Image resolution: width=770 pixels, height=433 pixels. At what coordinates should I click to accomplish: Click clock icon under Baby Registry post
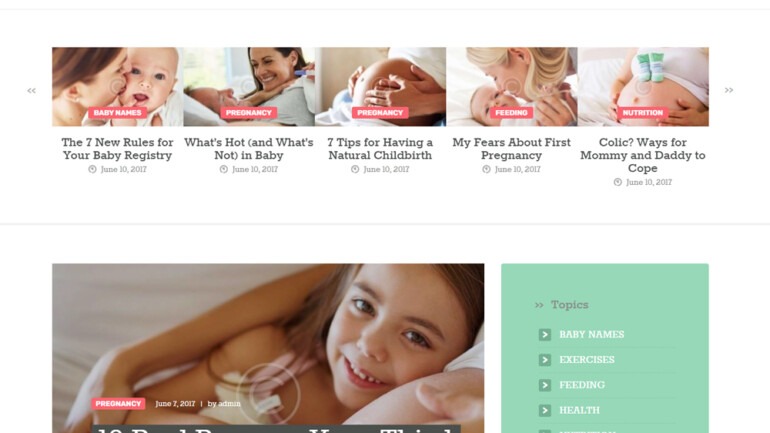click(92, 169)
